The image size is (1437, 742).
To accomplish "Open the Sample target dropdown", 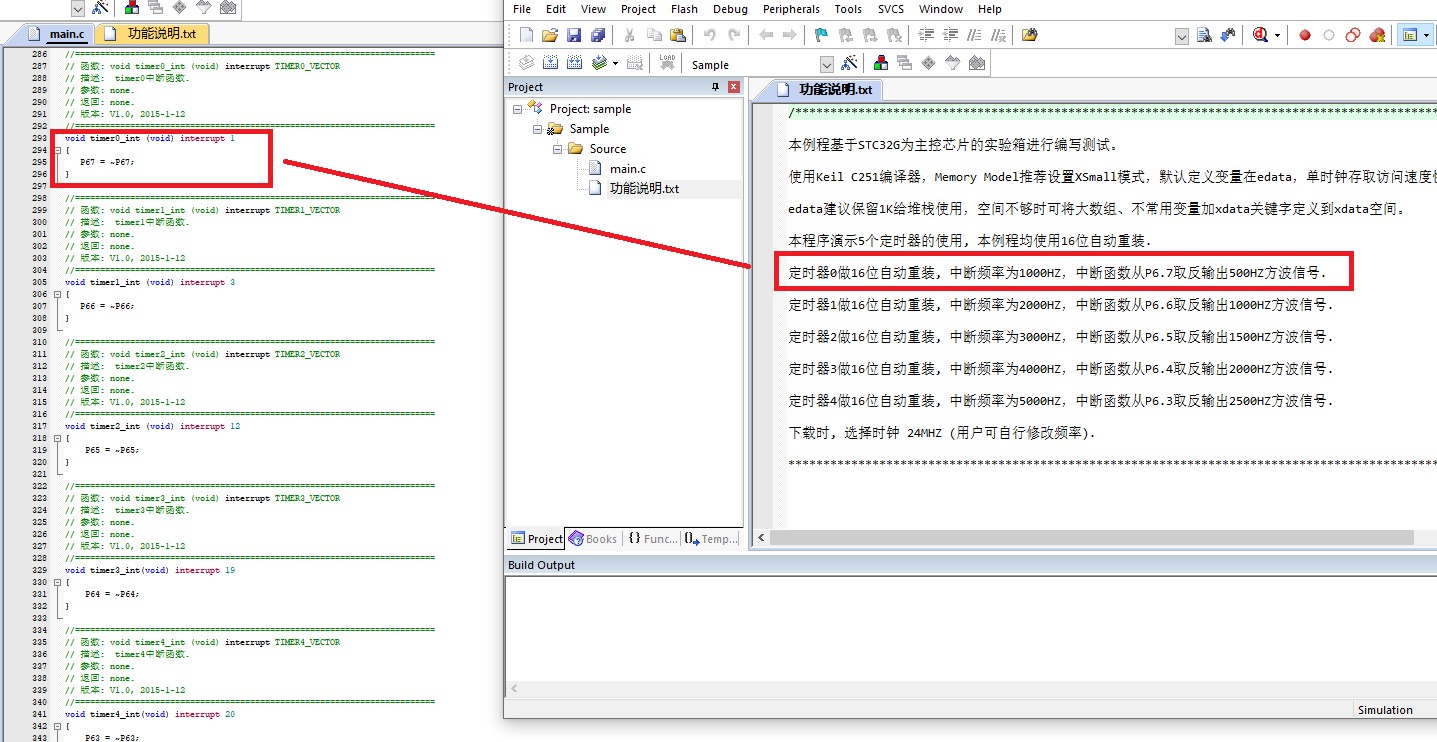I will (x=826, y=64).
